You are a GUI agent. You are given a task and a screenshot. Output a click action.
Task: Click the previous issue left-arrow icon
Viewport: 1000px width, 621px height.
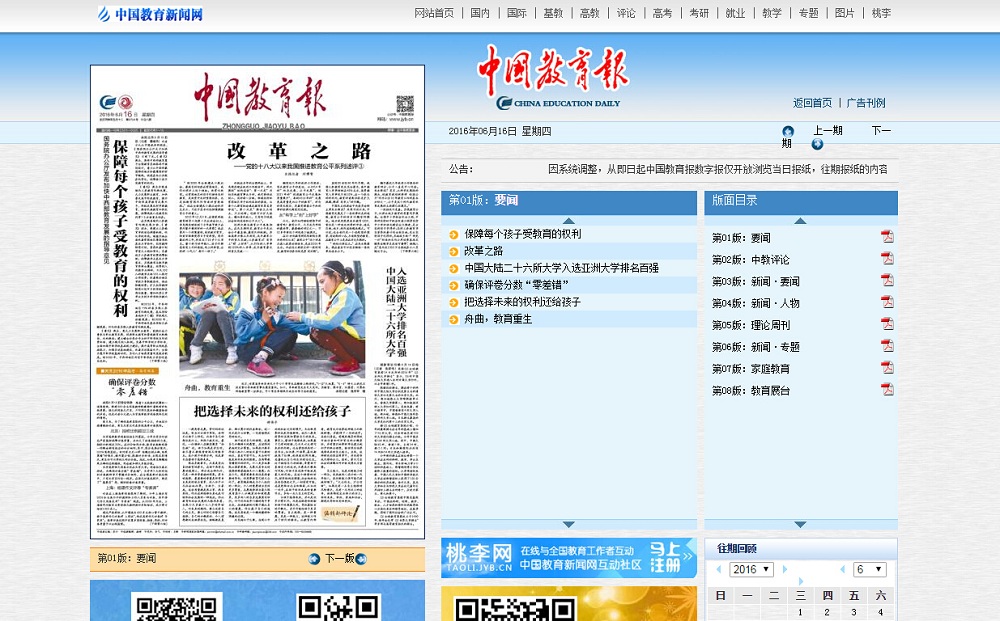(x=788, y=131)
